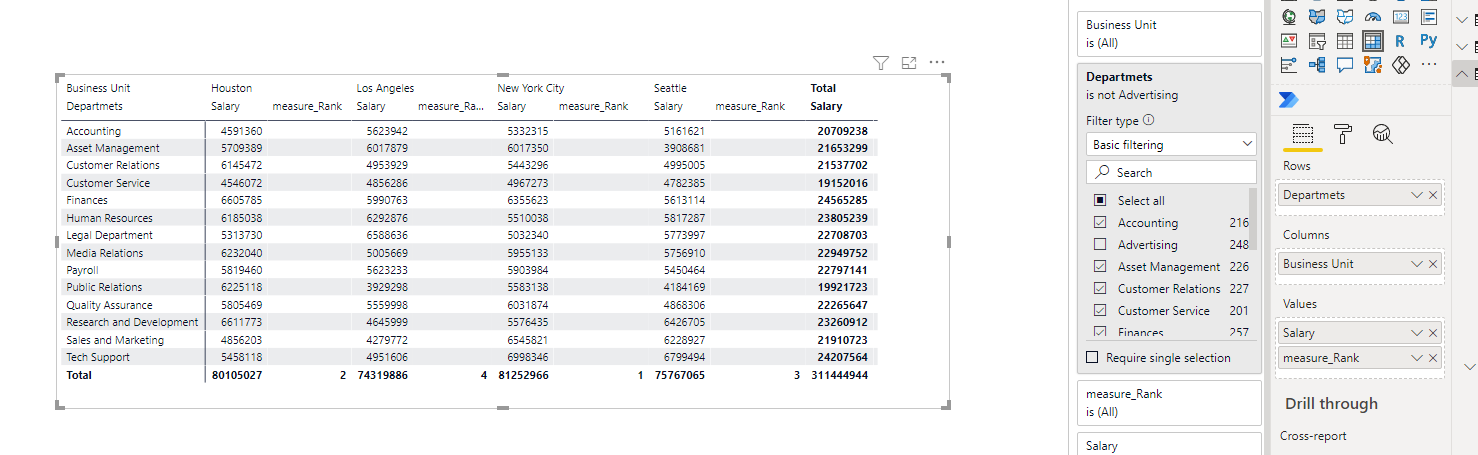The height and width of the screenshot is (455, 1478).
Task: Open more options ellipsis above matrix
Action: (x=937, y=62)
